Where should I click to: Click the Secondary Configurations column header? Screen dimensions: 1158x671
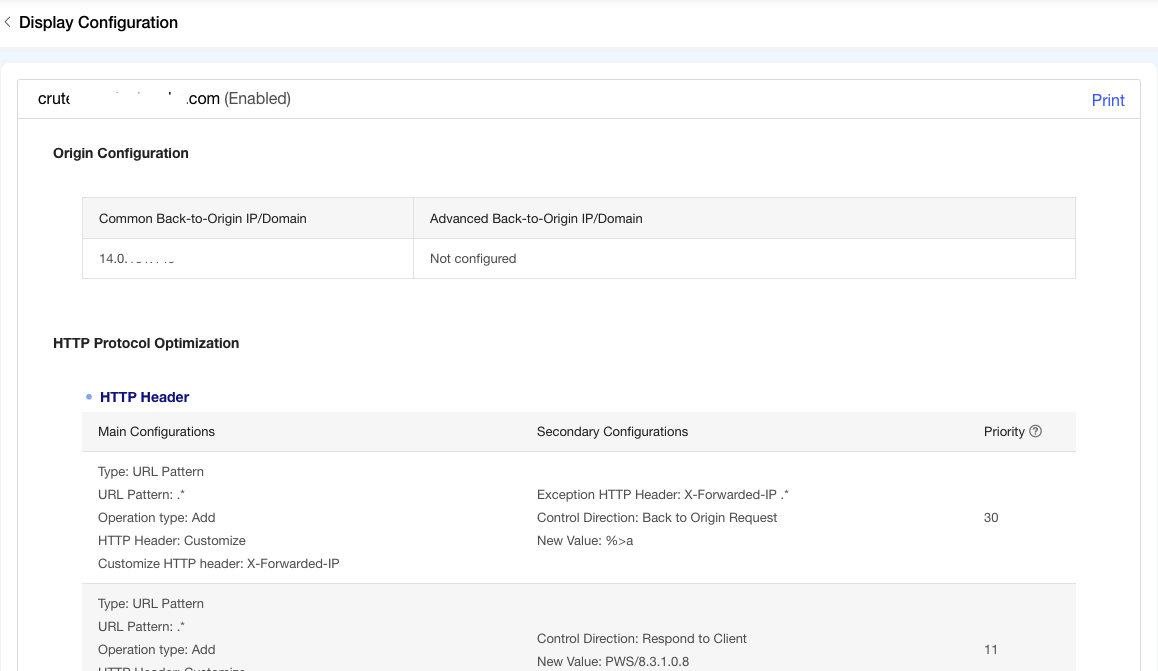(612, 431)
